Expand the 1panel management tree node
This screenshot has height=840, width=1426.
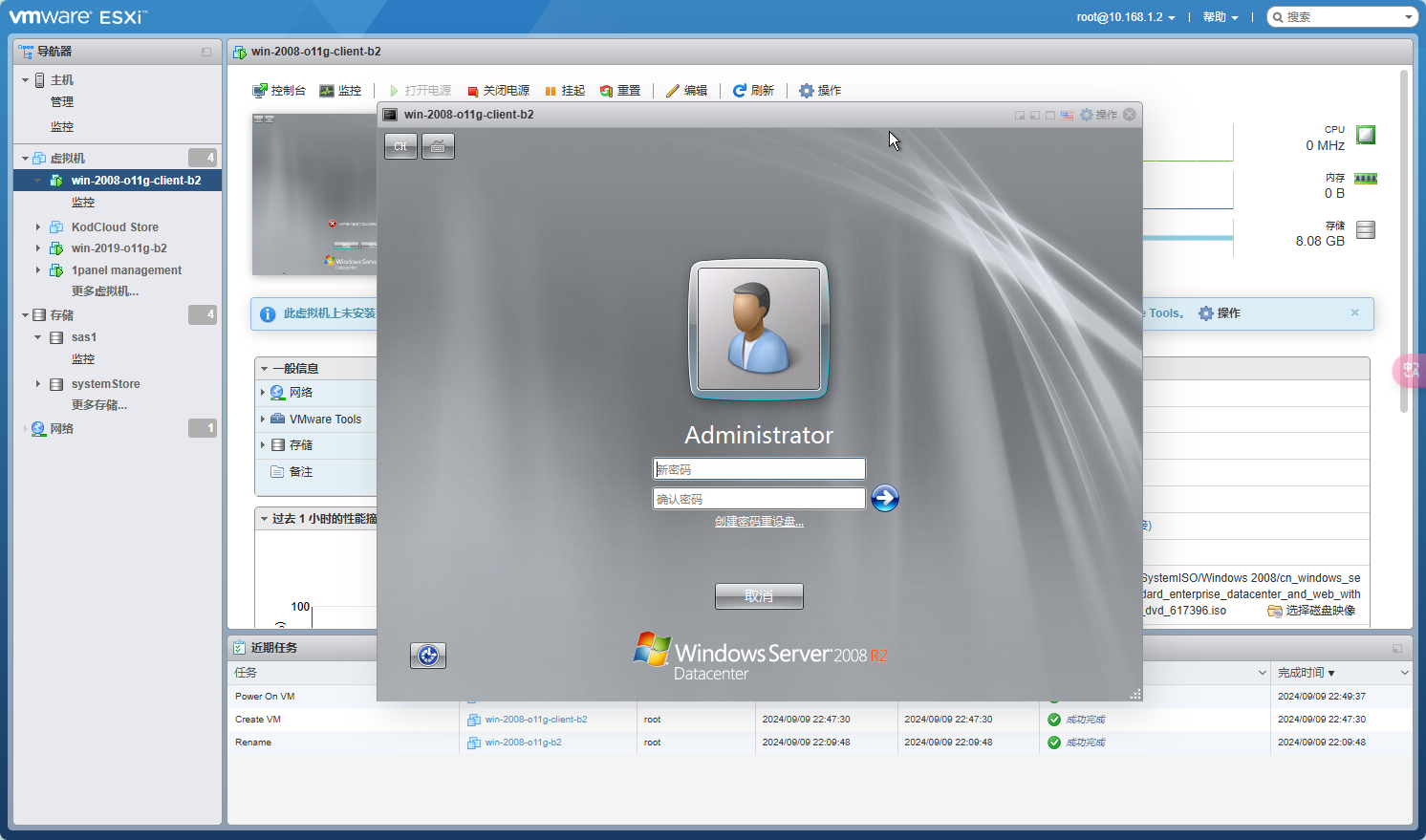pos(38,270)
